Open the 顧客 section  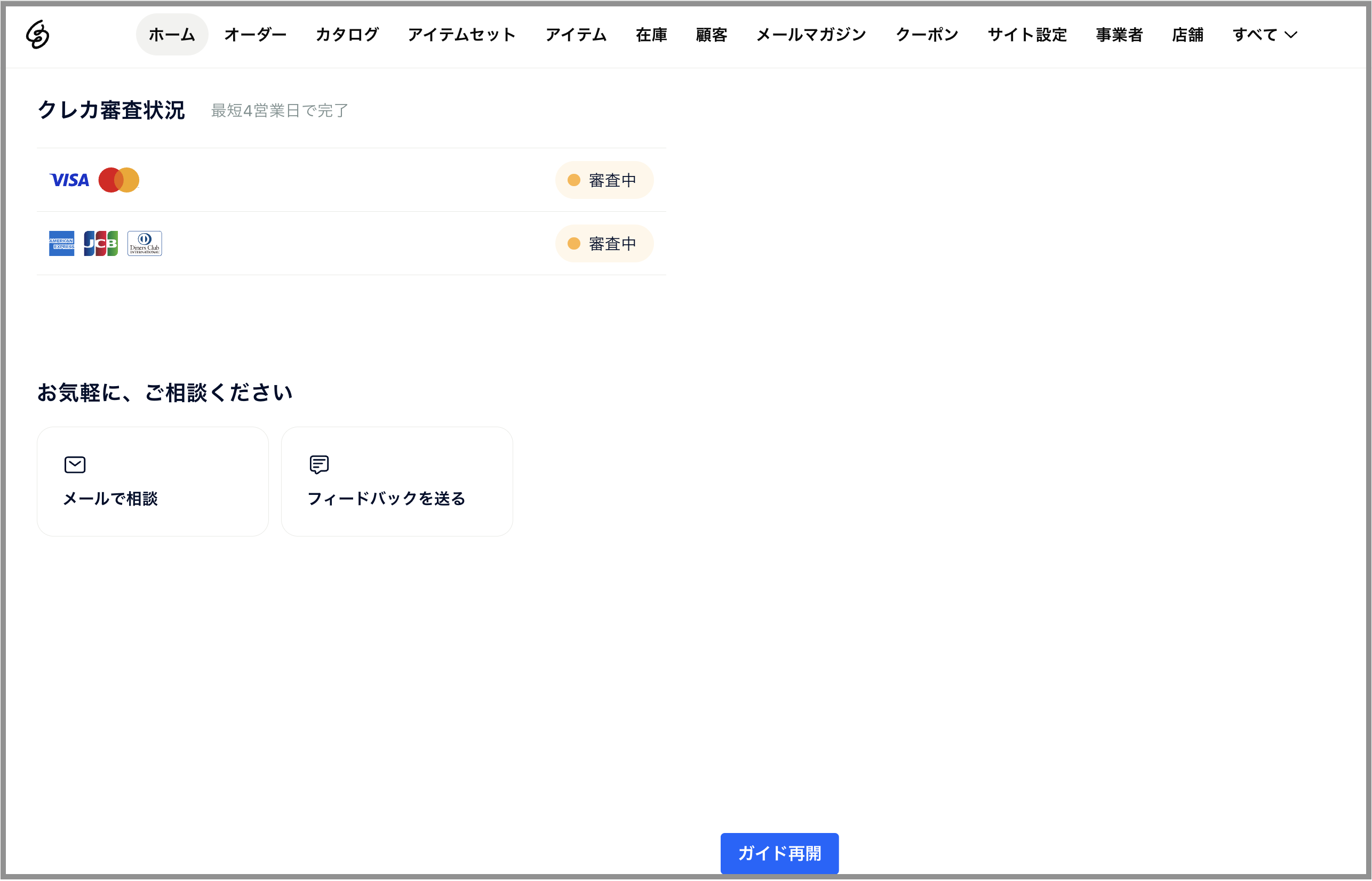click(711, 34)
